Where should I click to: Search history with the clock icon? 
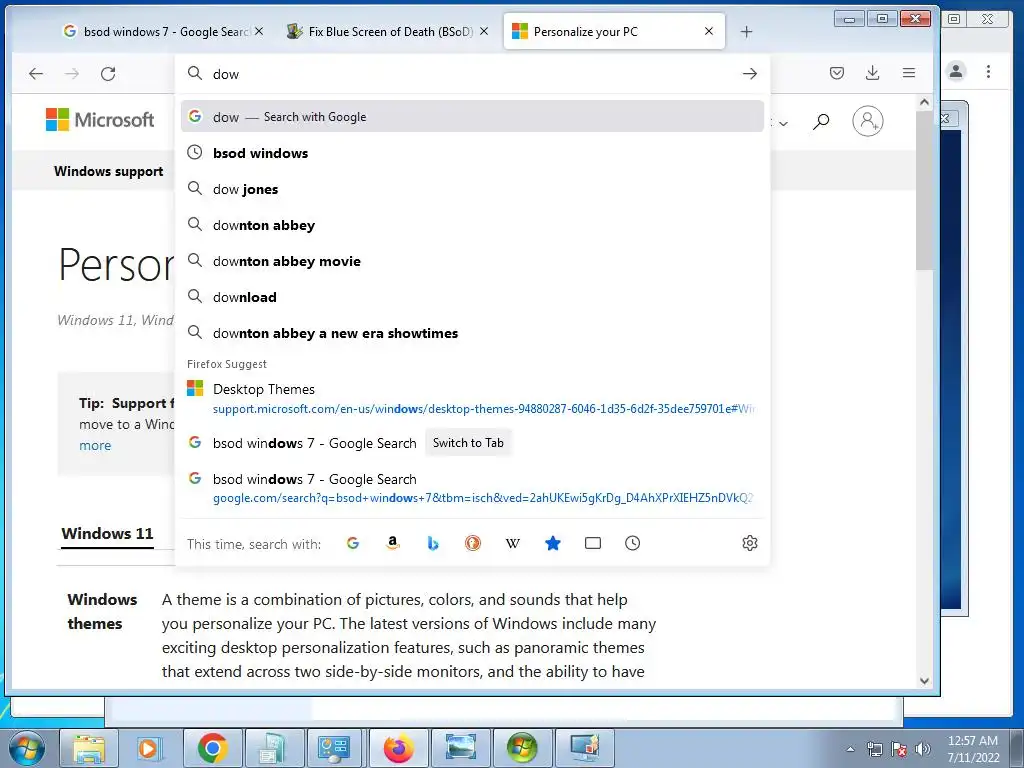(632, 543)
